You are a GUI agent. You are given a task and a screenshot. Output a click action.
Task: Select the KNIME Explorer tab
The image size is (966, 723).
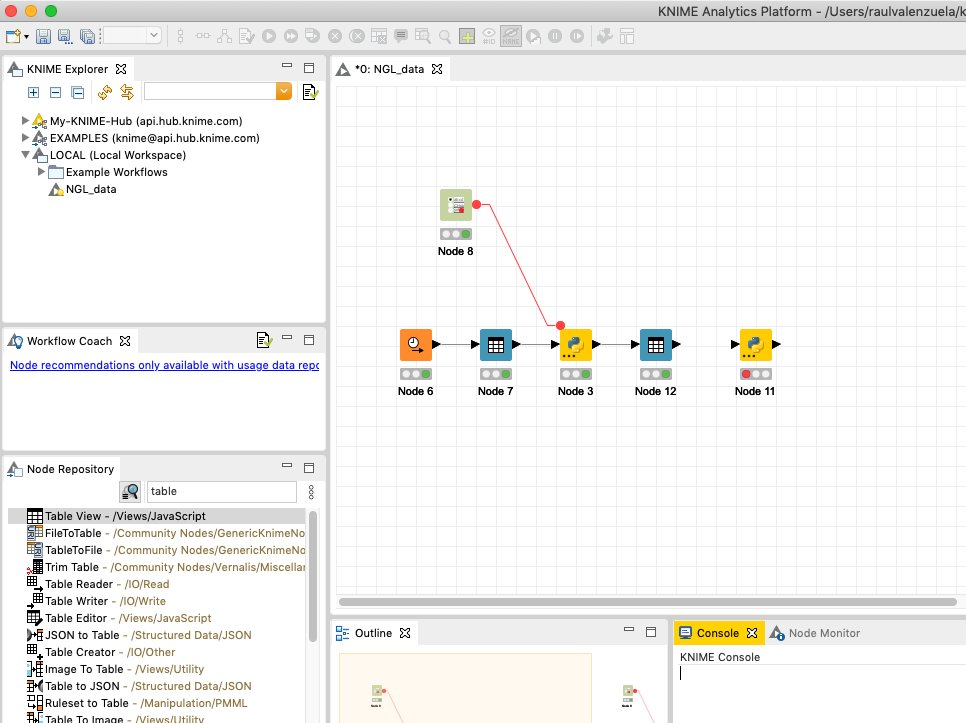point(67,69)
